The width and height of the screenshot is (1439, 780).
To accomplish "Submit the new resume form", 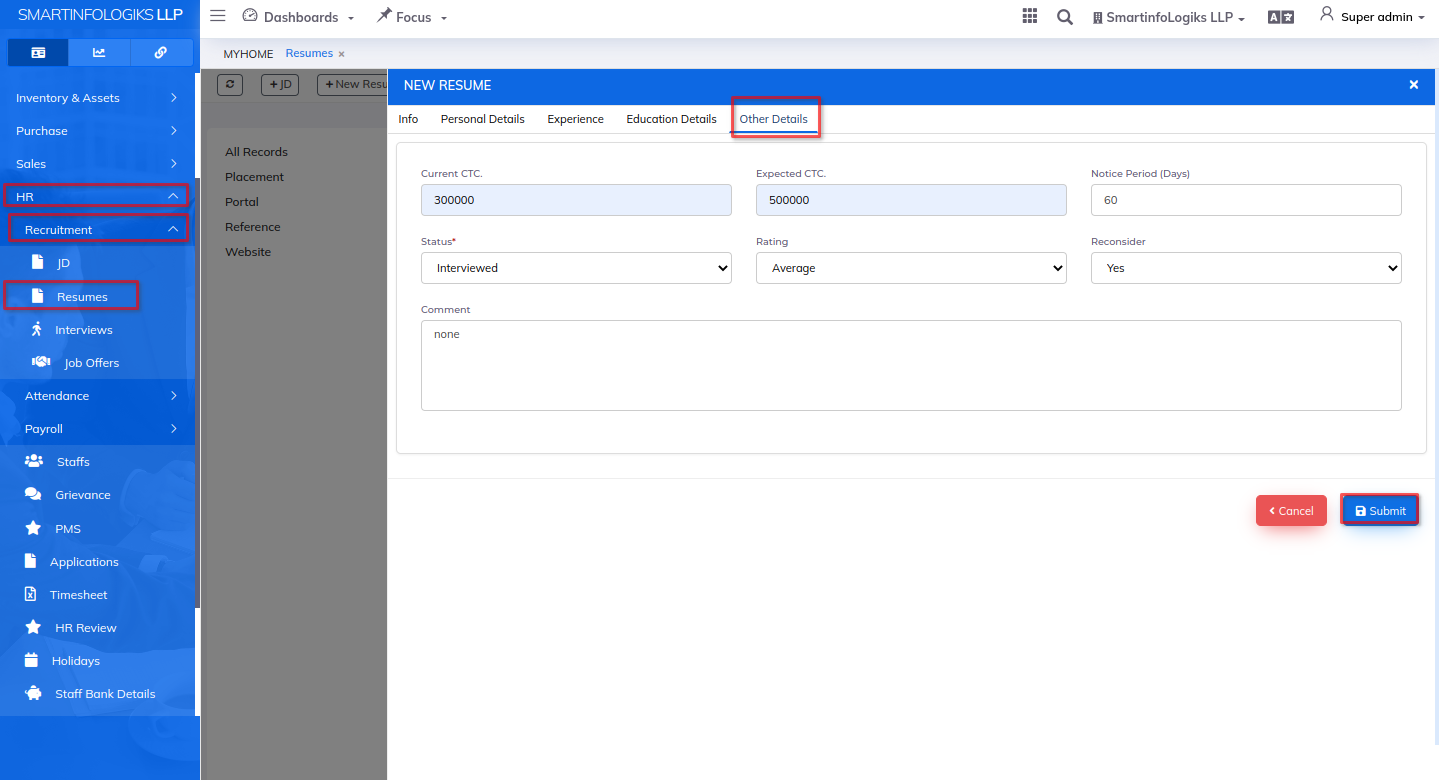I will [1380, 510].
